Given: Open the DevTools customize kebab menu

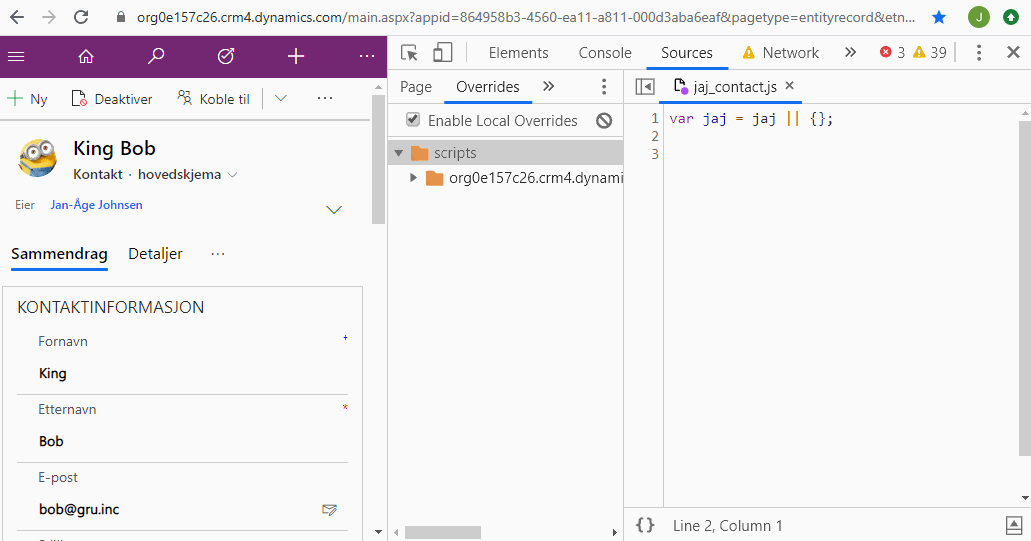Looking at the screenshot, I should tap(978, 53).
